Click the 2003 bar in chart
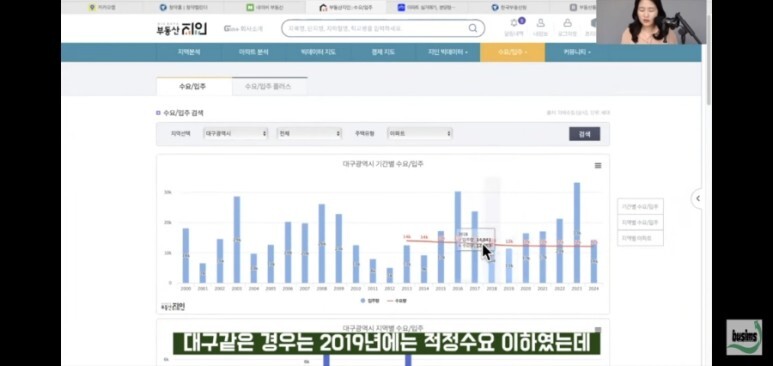This screenshot has height=366, width=773. 237,240
